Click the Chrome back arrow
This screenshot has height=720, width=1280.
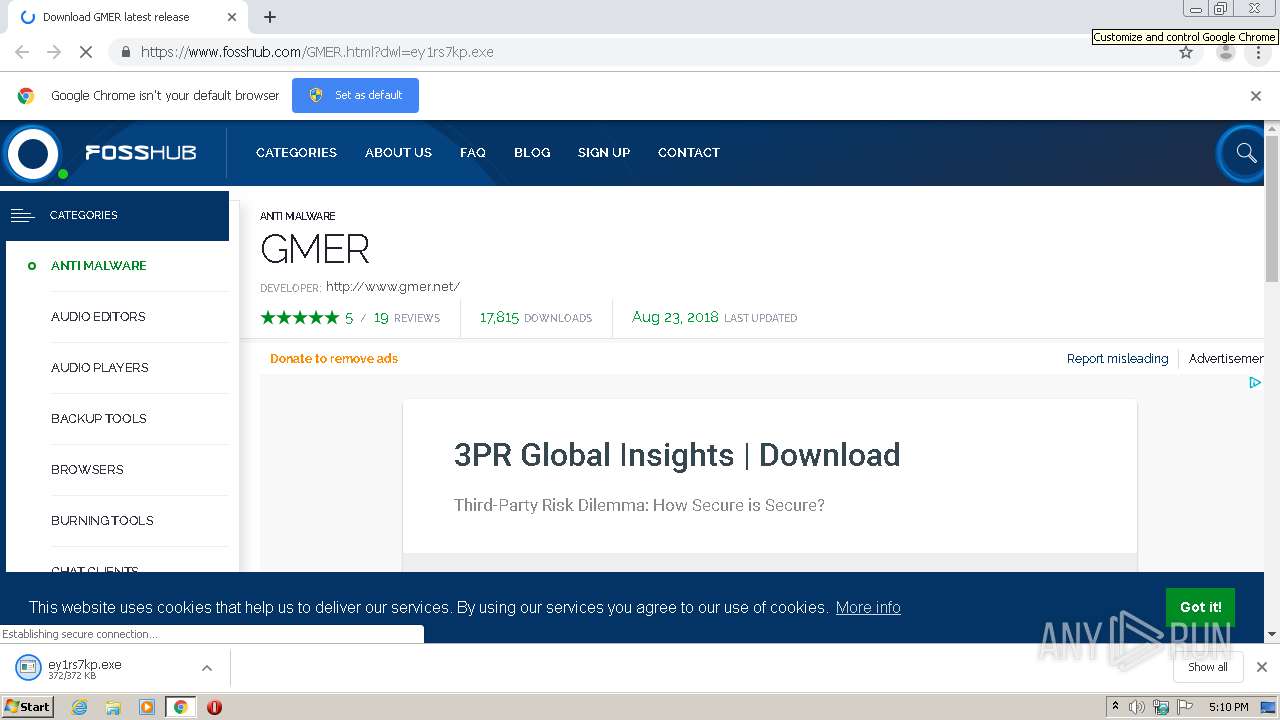(x=22, y=52)
